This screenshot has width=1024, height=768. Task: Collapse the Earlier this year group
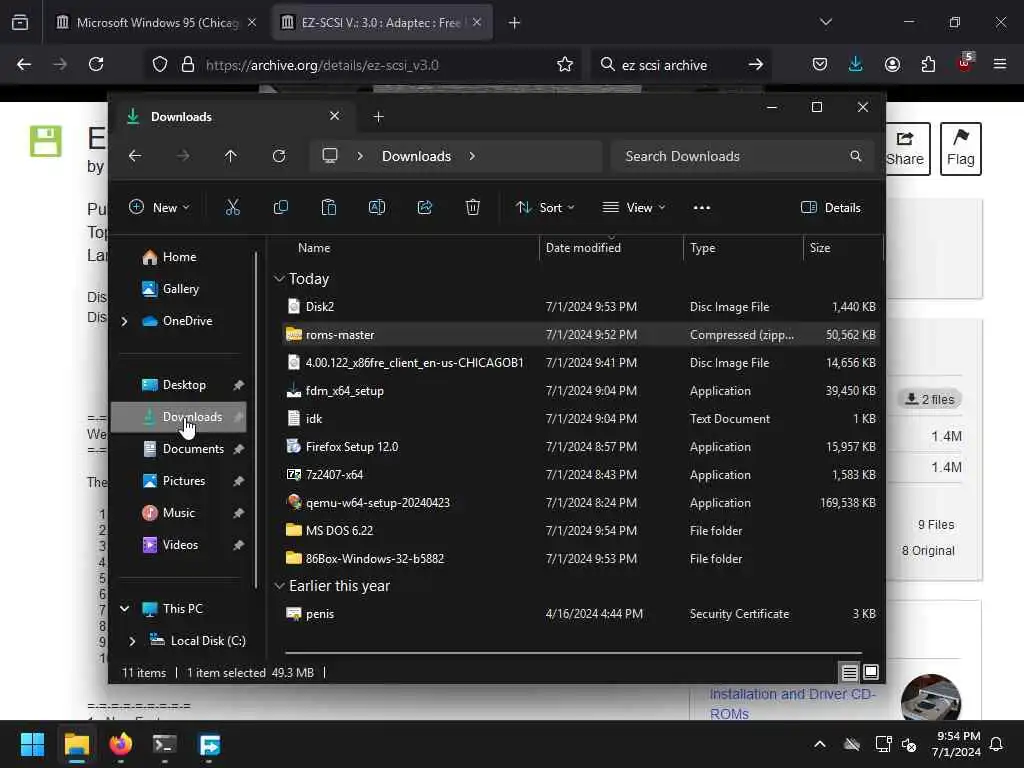tap(279, 586)
